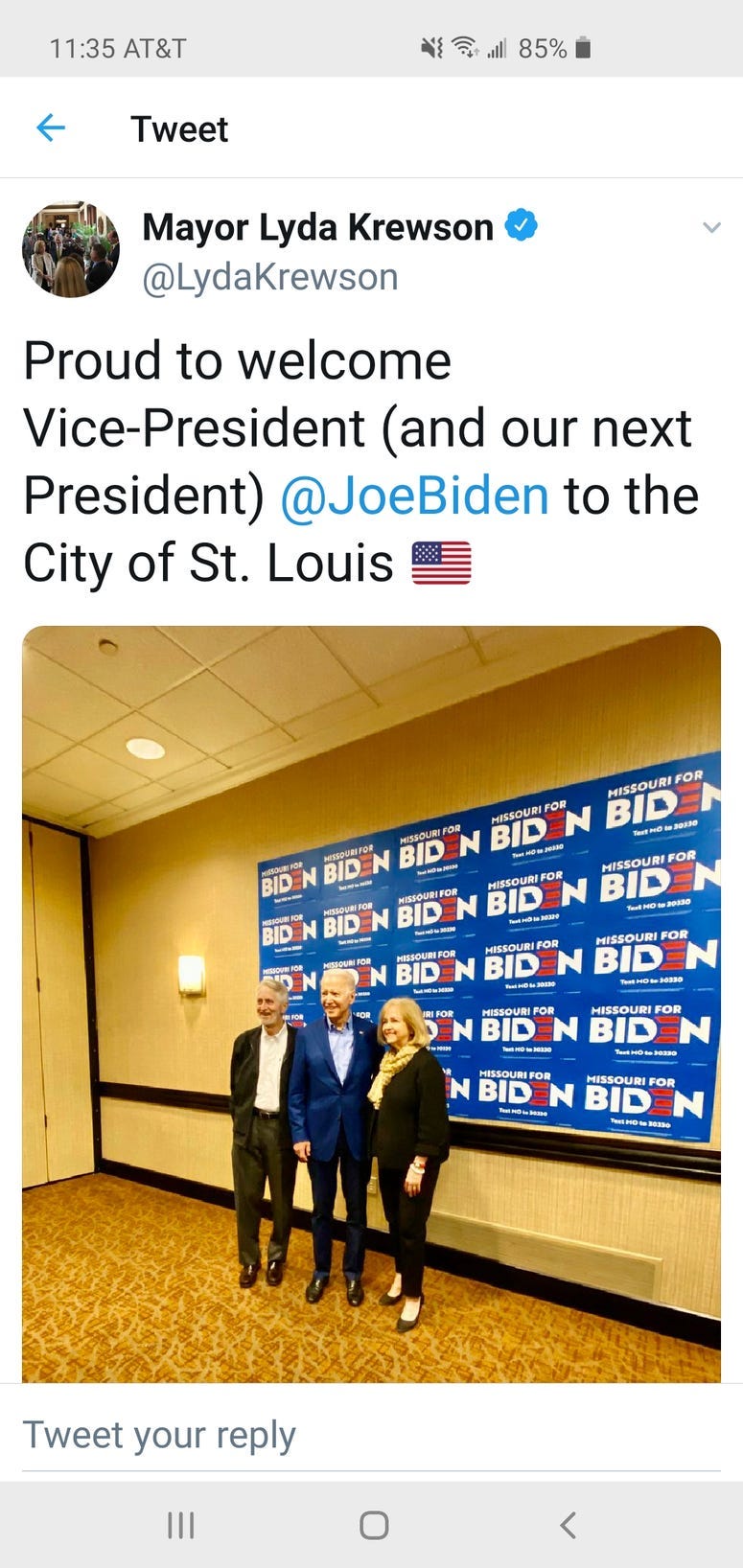Click the Mayor Lyda Krewson display name
The width and height of the screenshot is (743, 1568).
click(317, 227)
